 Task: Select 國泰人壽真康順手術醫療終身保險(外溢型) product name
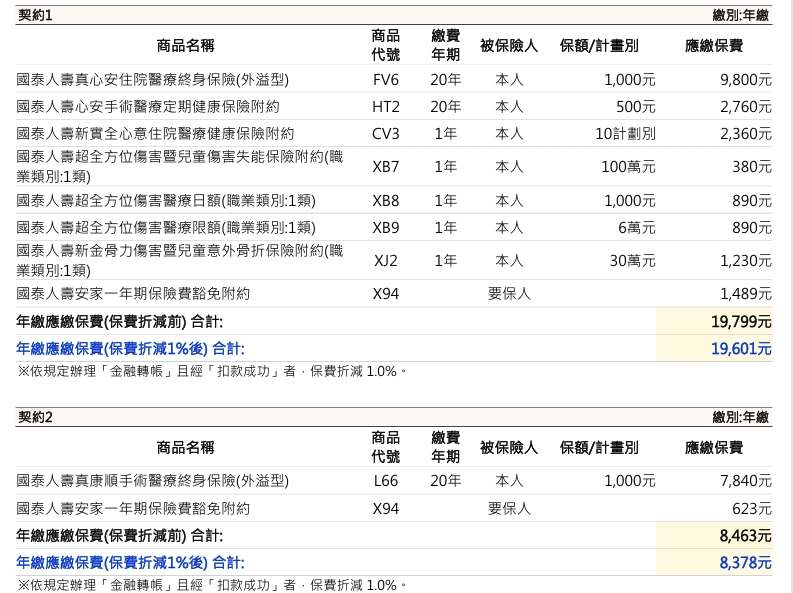(153, 481)
